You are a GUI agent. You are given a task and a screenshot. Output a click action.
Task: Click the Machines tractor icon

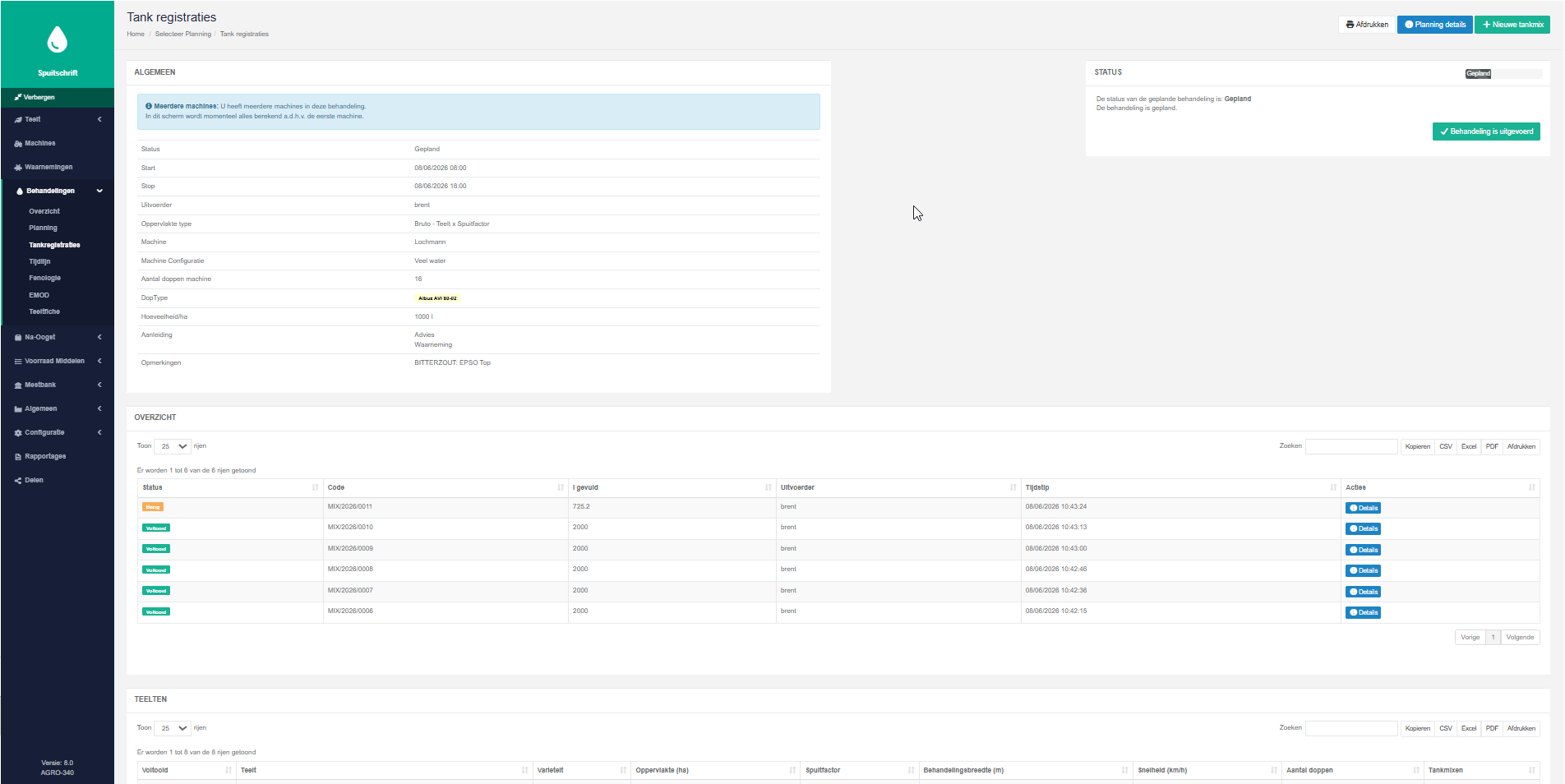pos(18,144)
